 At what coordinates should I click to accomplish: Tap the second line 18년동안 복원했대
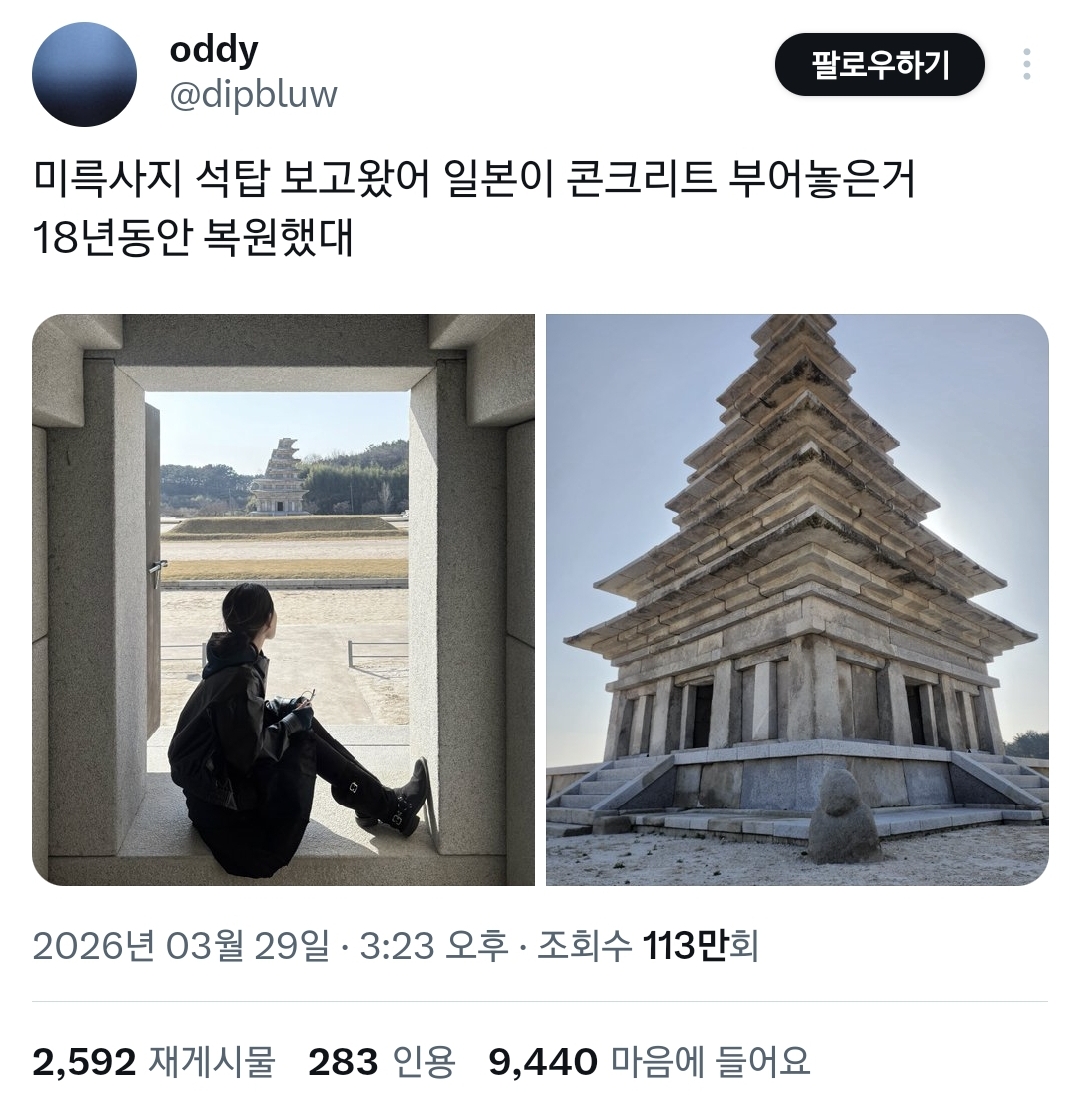pos(193,237)
